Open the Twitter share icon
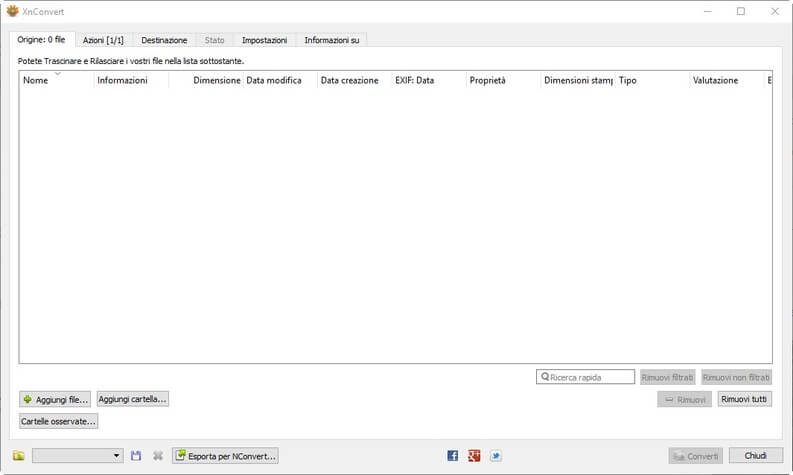The width and height of the screenshot is (793, 475). tap(495, 456)
